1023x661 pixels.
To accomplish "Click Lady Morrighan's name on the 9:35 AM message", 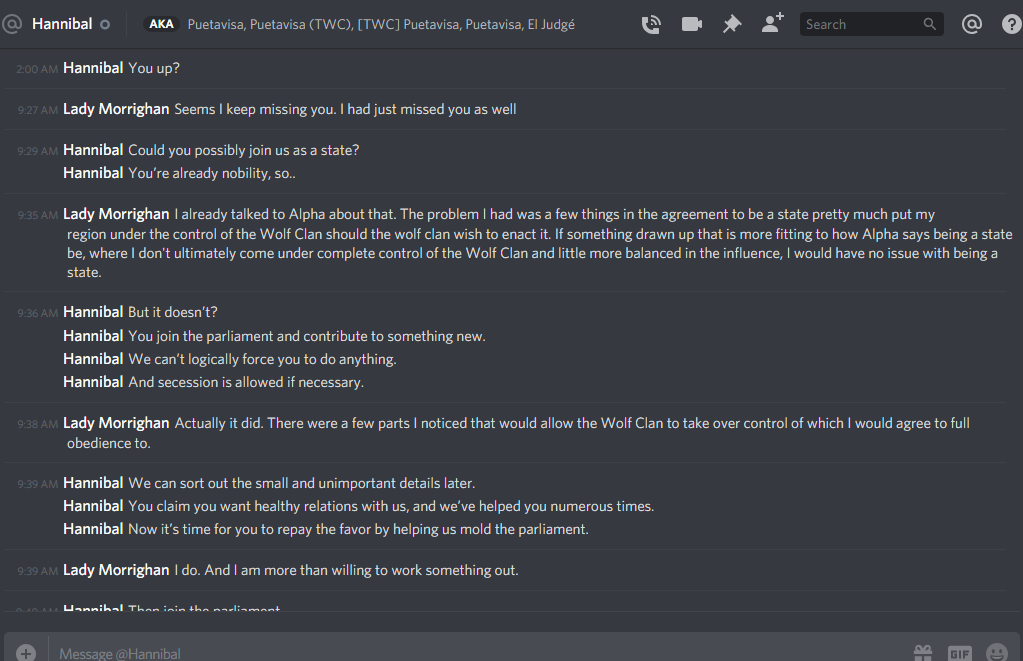I will pyautogui.click(x=116, y=214).
